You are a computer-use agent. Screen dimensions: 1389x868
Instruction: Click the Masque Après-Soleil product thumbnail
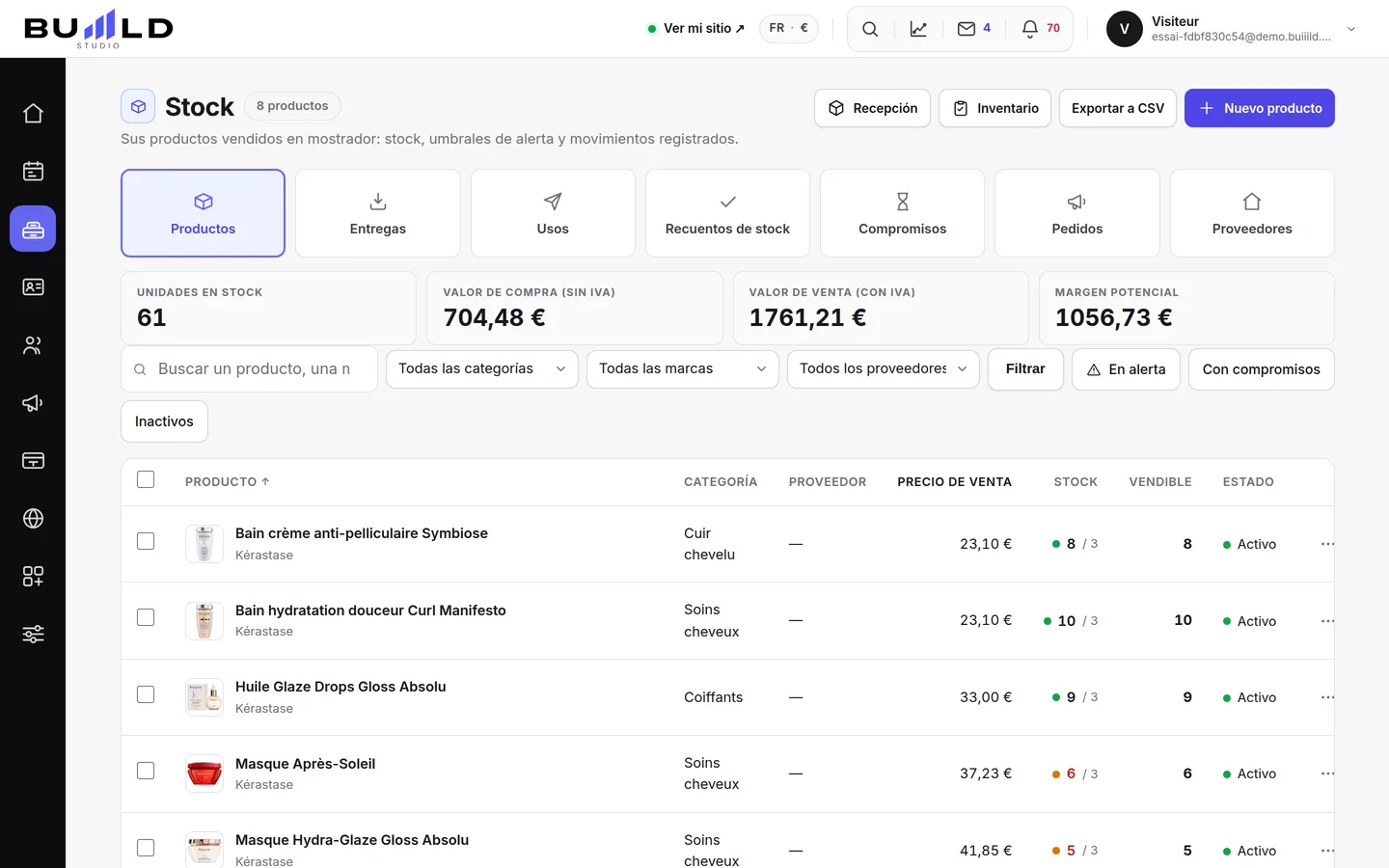pos(204,773)
